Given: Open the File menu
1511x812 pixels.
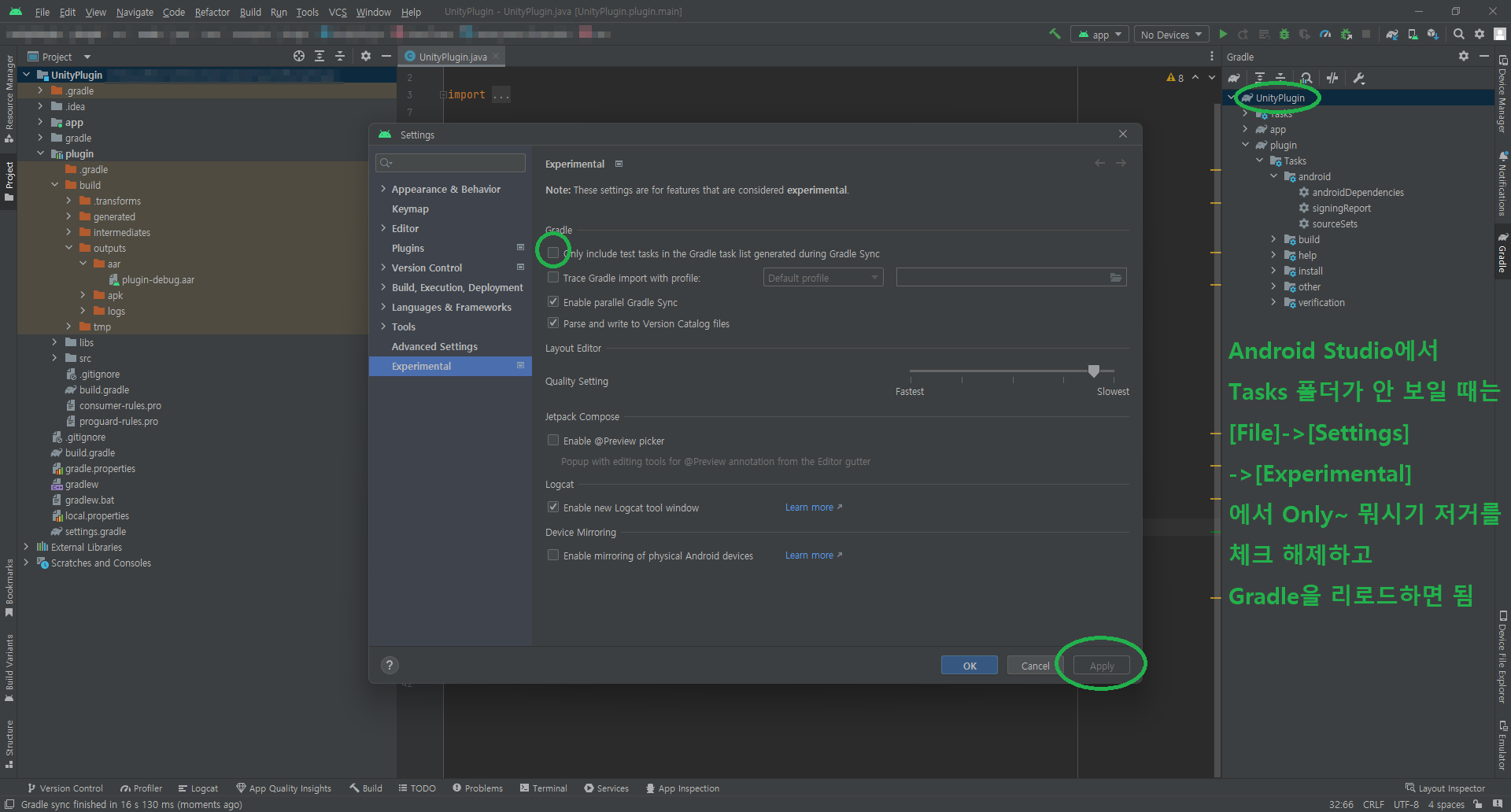Looking at the screenshot, I should (x=42, y=12).
